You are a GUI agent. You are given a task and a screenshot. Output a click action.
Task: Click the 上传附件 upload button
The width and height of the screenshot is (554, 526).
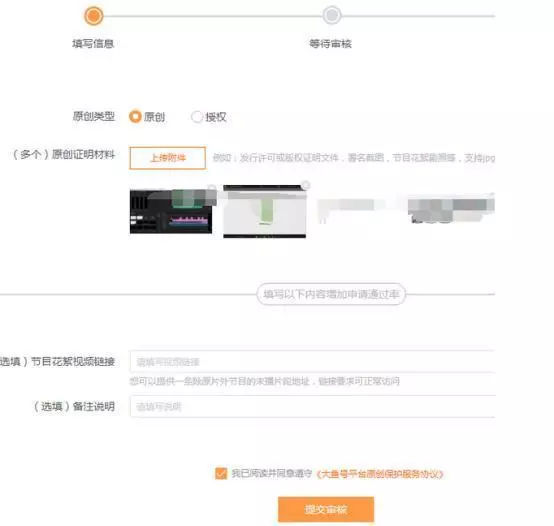[x=167, y=158]
